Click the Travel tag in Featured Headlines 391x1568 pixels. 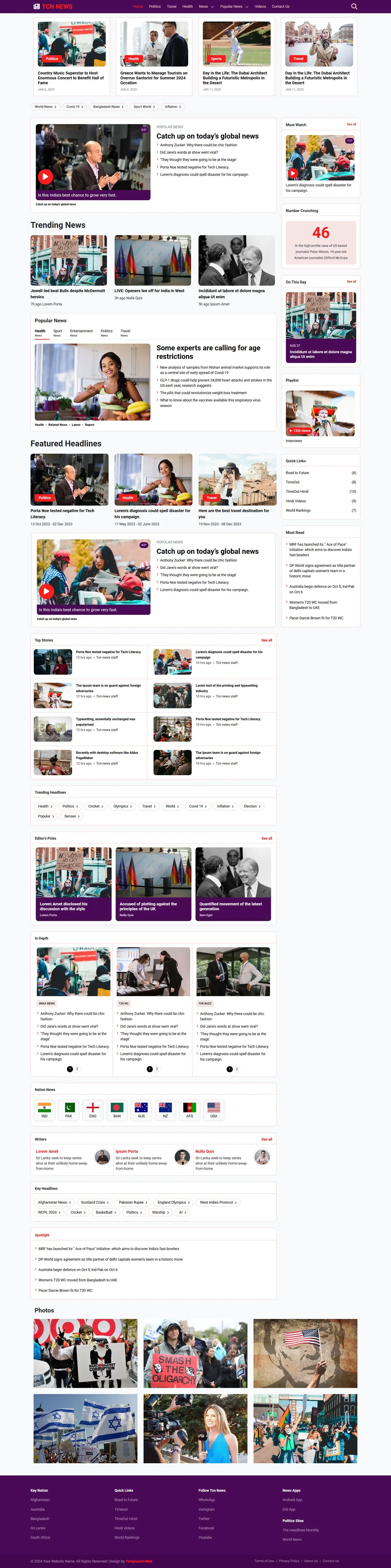211,498
